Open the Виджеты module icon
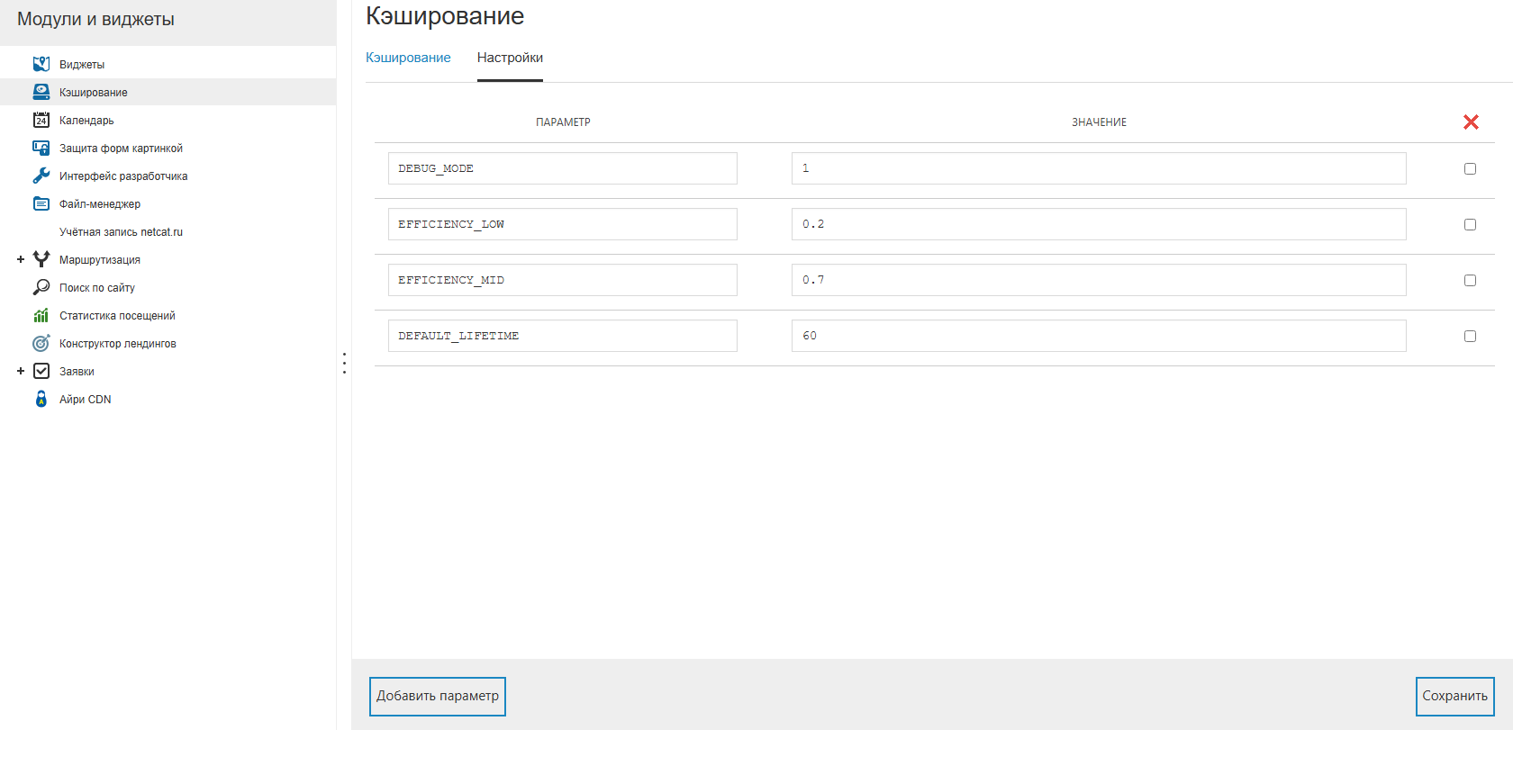 pos(41,64)
